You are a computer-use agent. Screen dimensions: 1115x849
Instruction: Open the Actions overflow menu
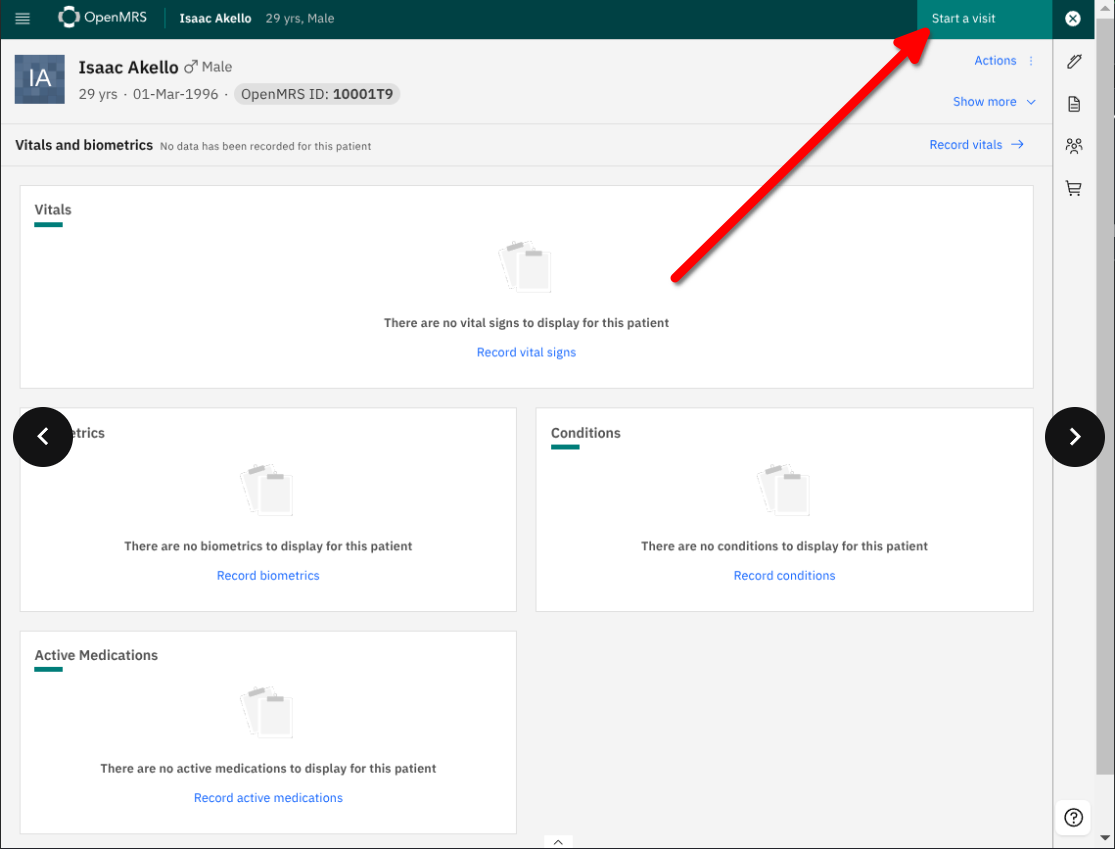[1004, 61]
